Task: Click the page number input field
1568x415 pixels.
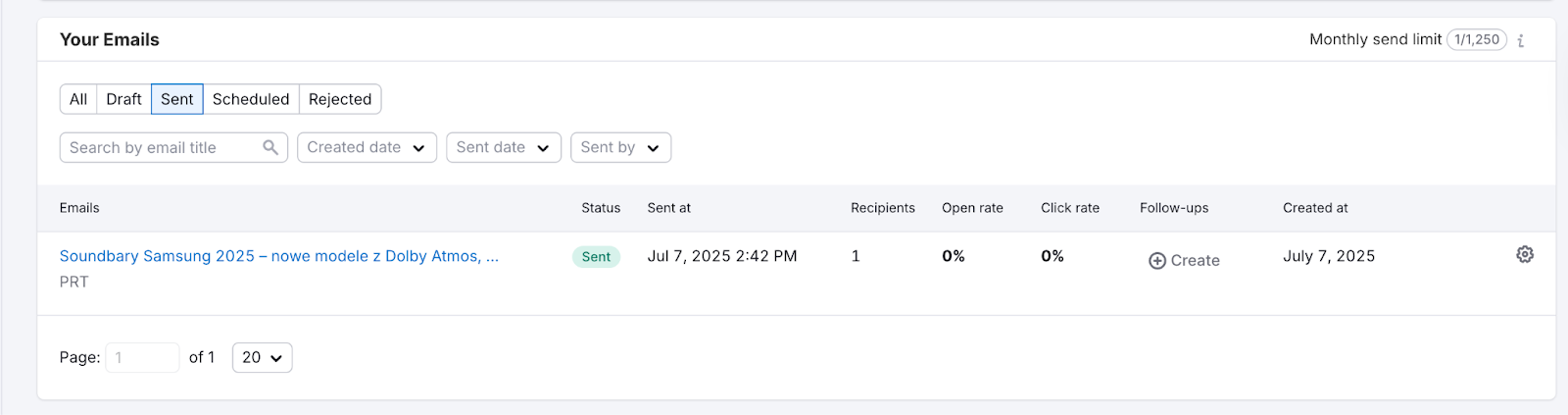Action: pos(142,358)
